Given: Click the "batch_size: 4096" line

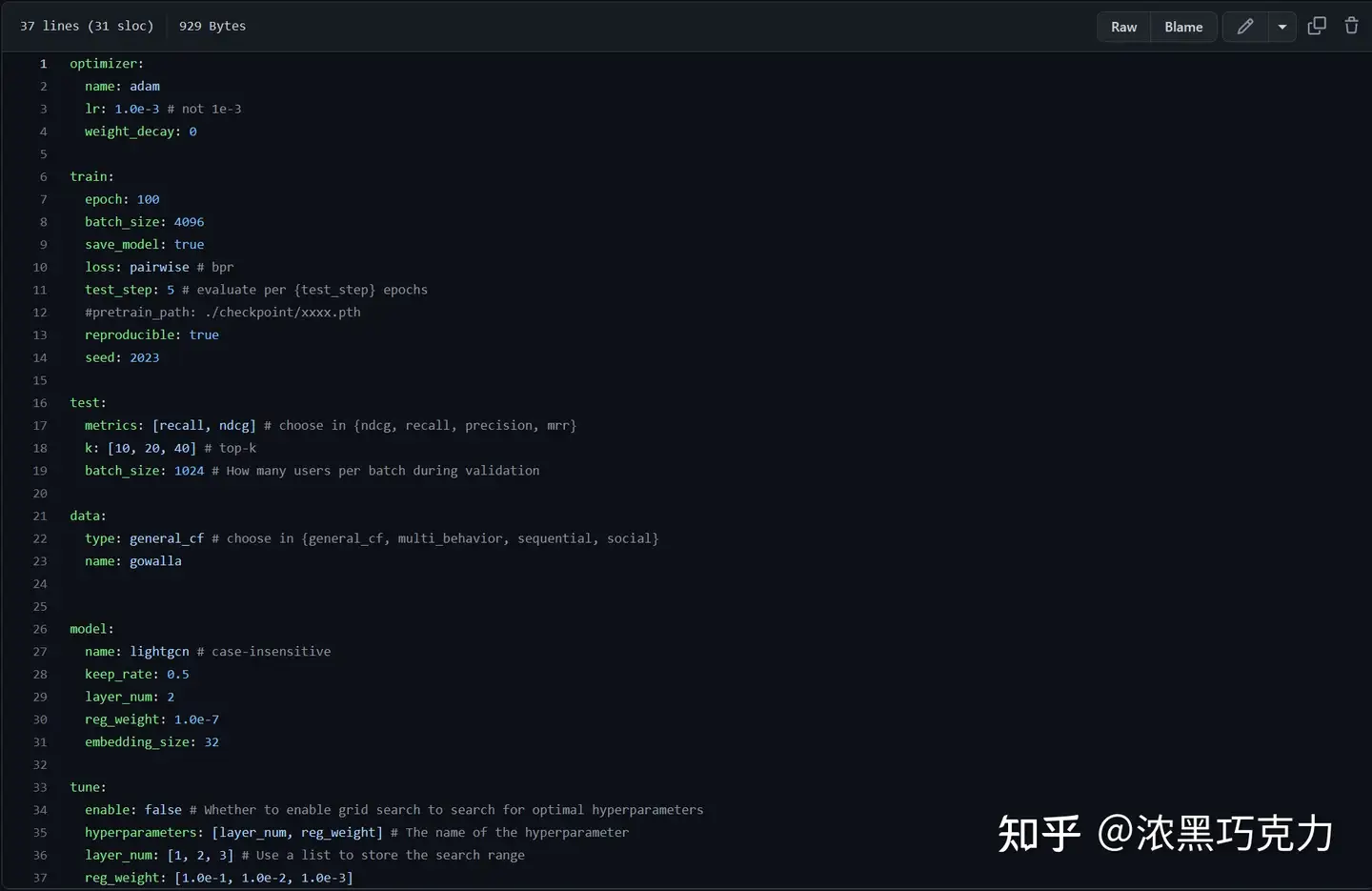Looking at the screenshot, I should (x=145, y=222).
